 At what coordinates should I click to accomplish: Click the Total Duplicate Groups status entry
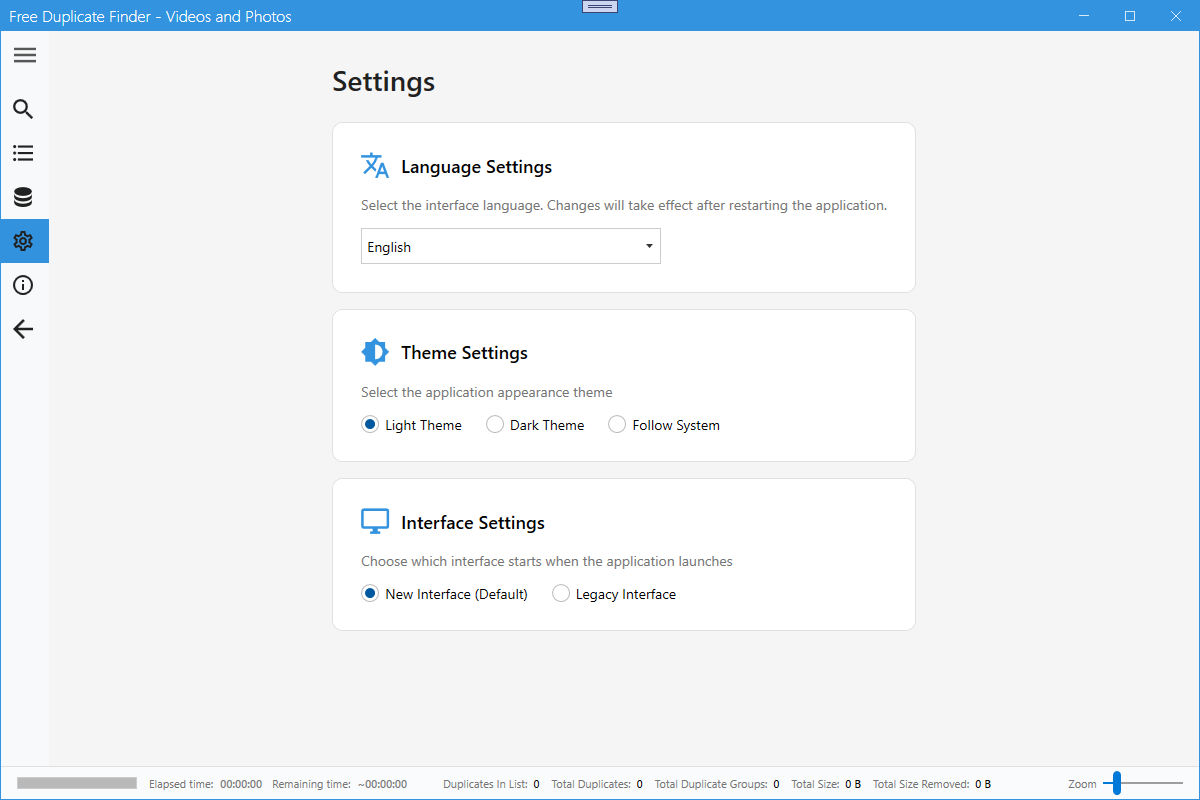point(717,784)
